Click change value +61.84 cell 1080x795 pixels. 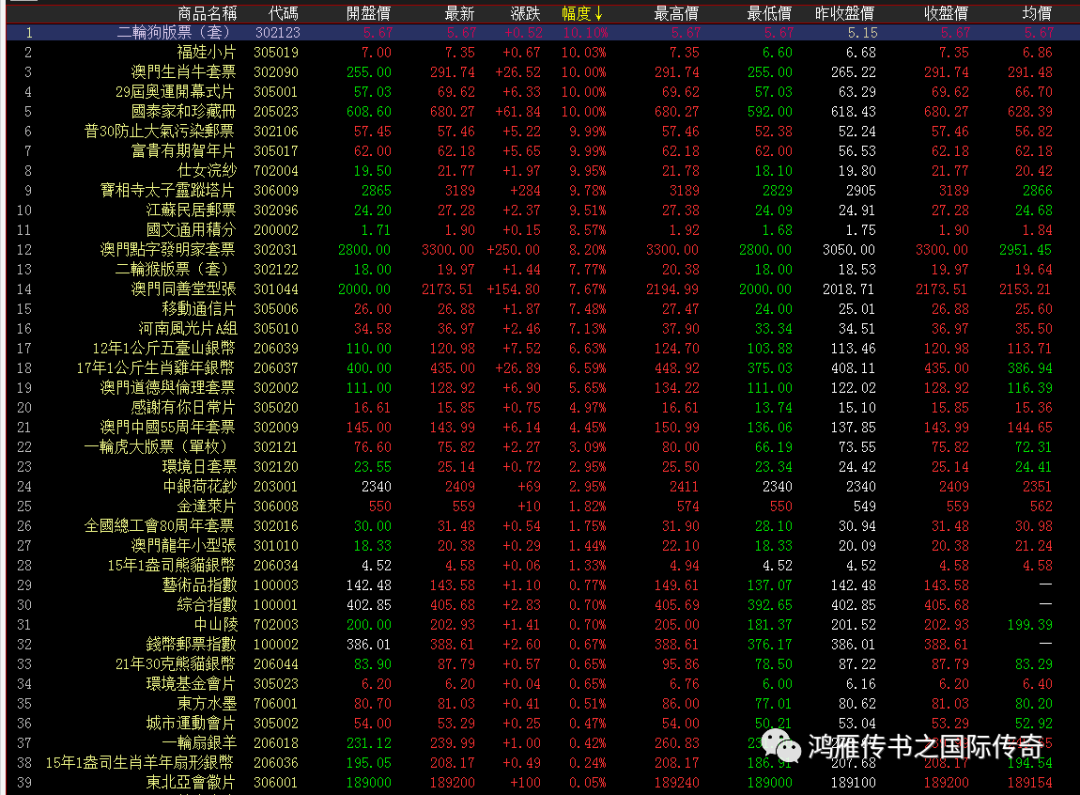(517, 112)
